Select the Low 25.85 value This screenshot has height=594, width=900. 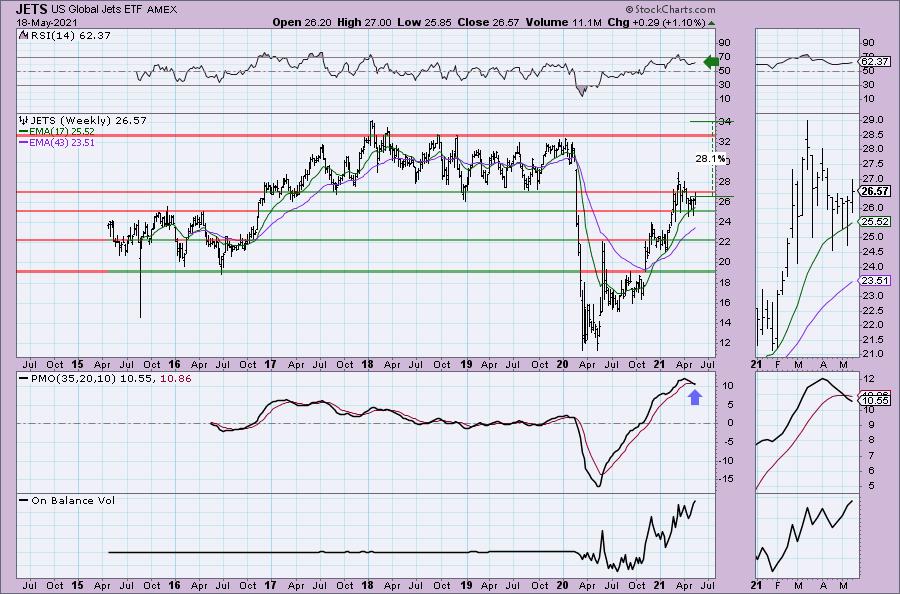tap(424, 22)
